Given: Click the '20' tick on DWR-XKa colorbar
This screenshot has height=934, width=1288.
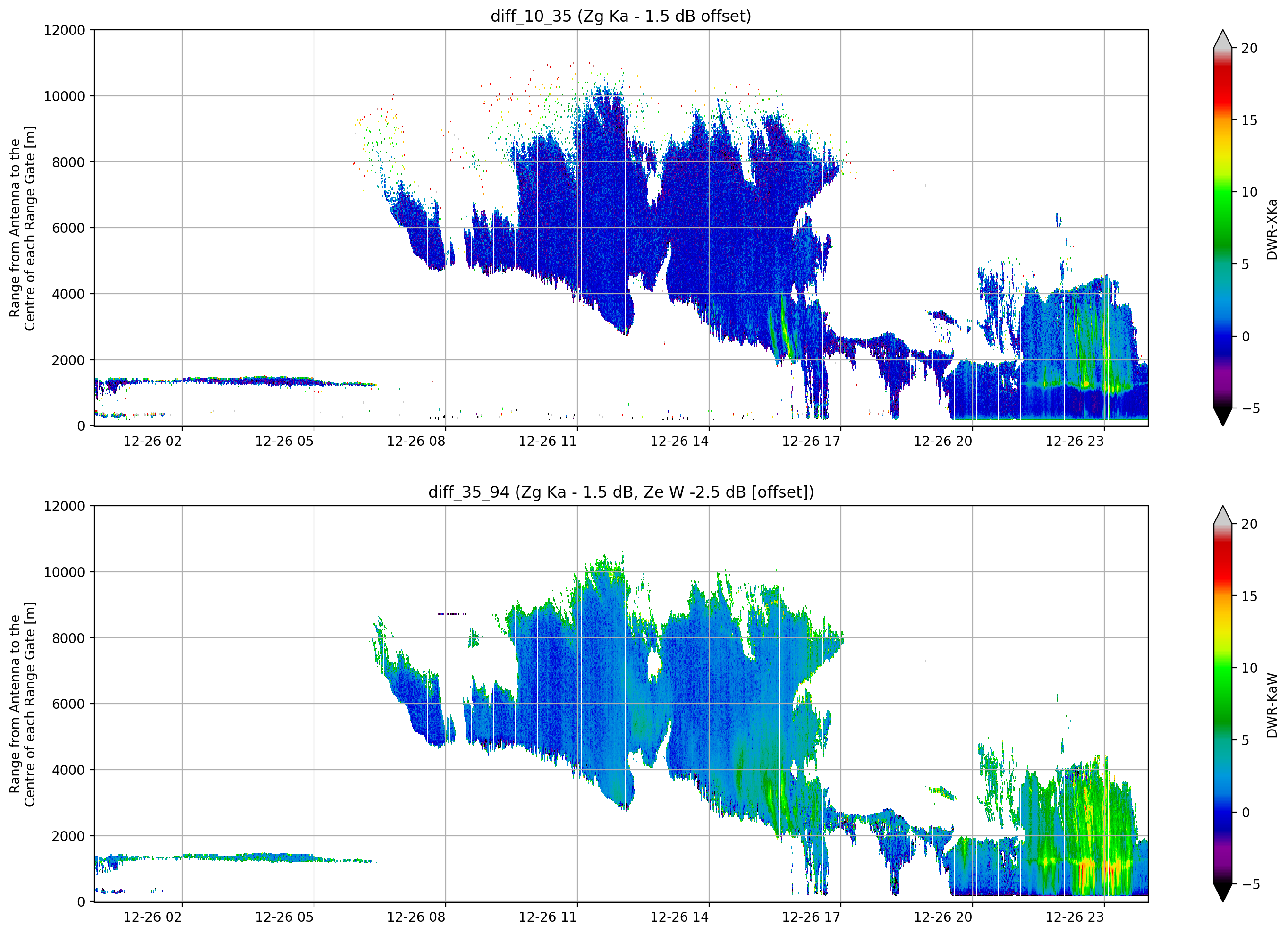Looking at the screenshot, I should pyautogui.click(x=1249, y=49).
